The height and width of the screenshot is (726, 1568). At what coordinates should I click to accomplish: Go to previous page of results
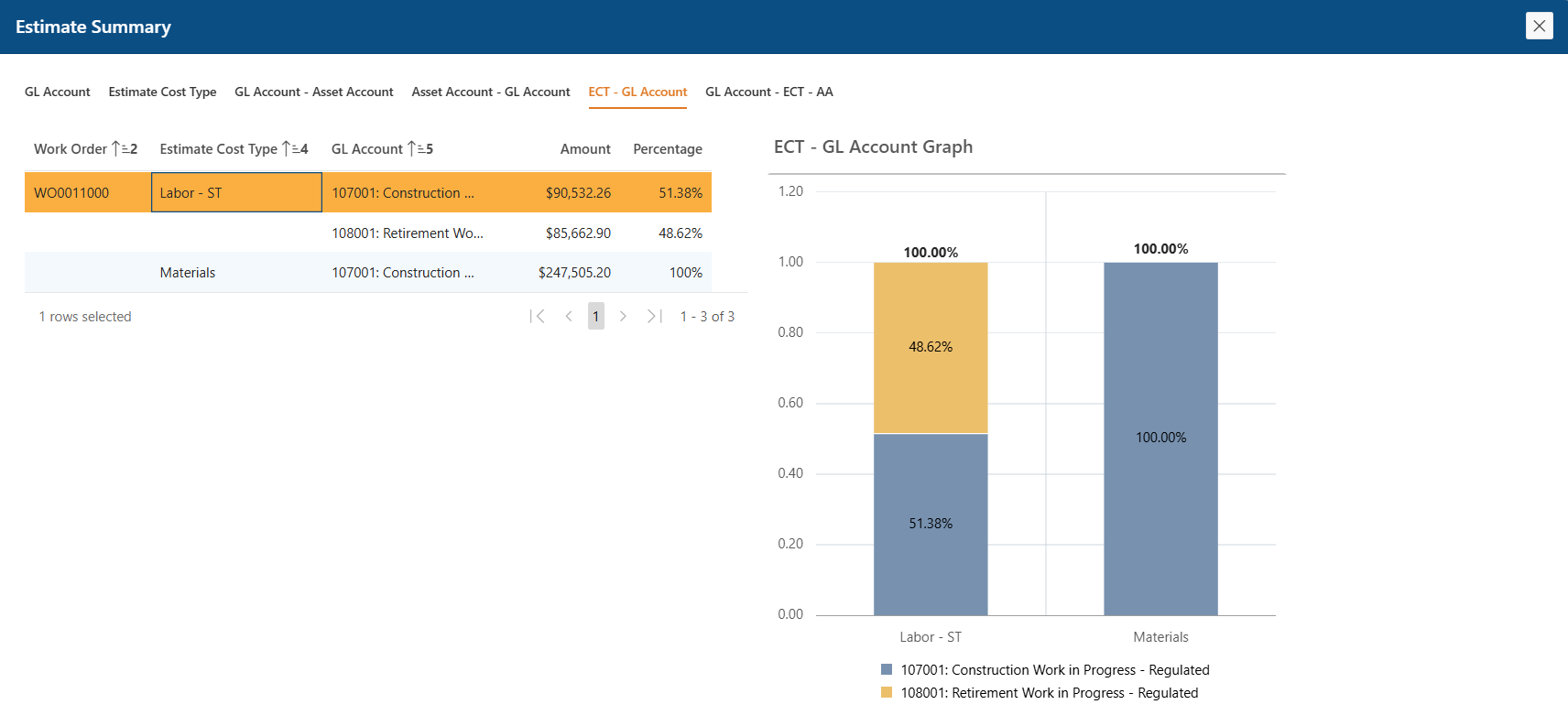(x=569, y=316)
